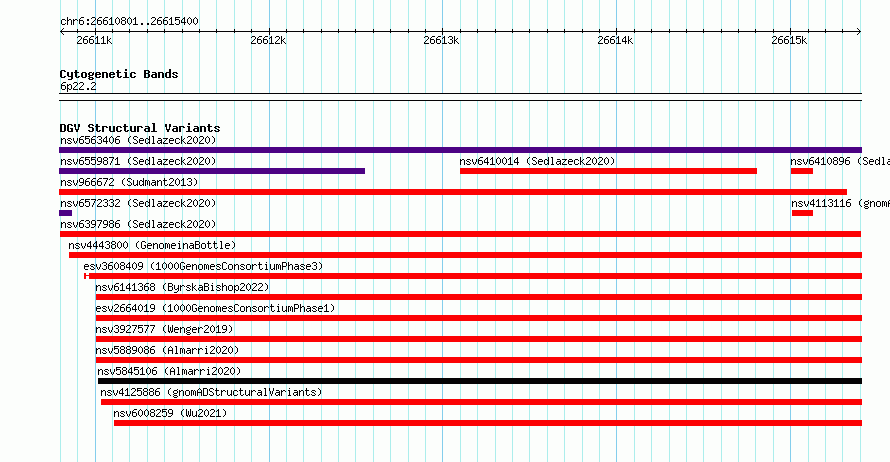The height and width of the screenshot is (462, 890).
Task: Click the DGV Structural Variants track title
Action: (x=140, y=128)
